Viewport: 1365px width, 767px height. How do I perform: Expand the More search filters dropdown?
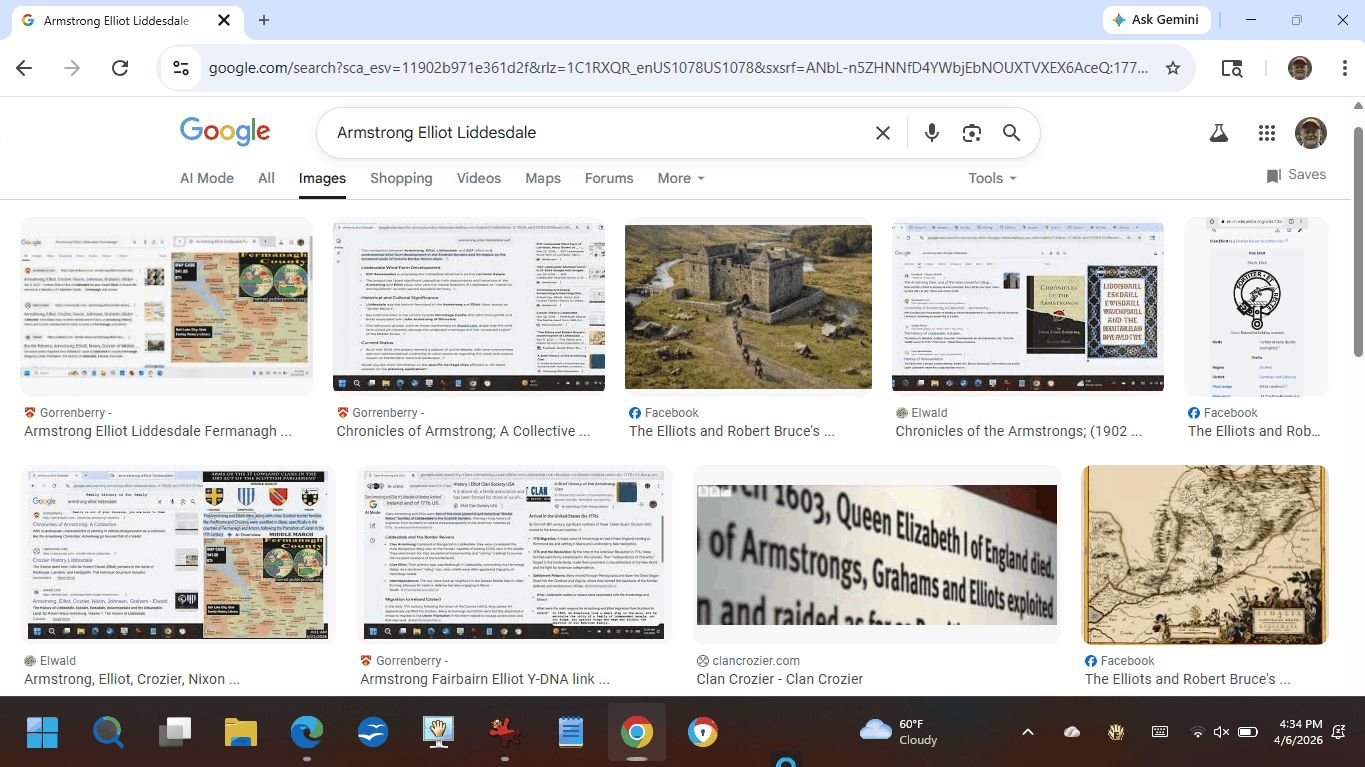680,178
